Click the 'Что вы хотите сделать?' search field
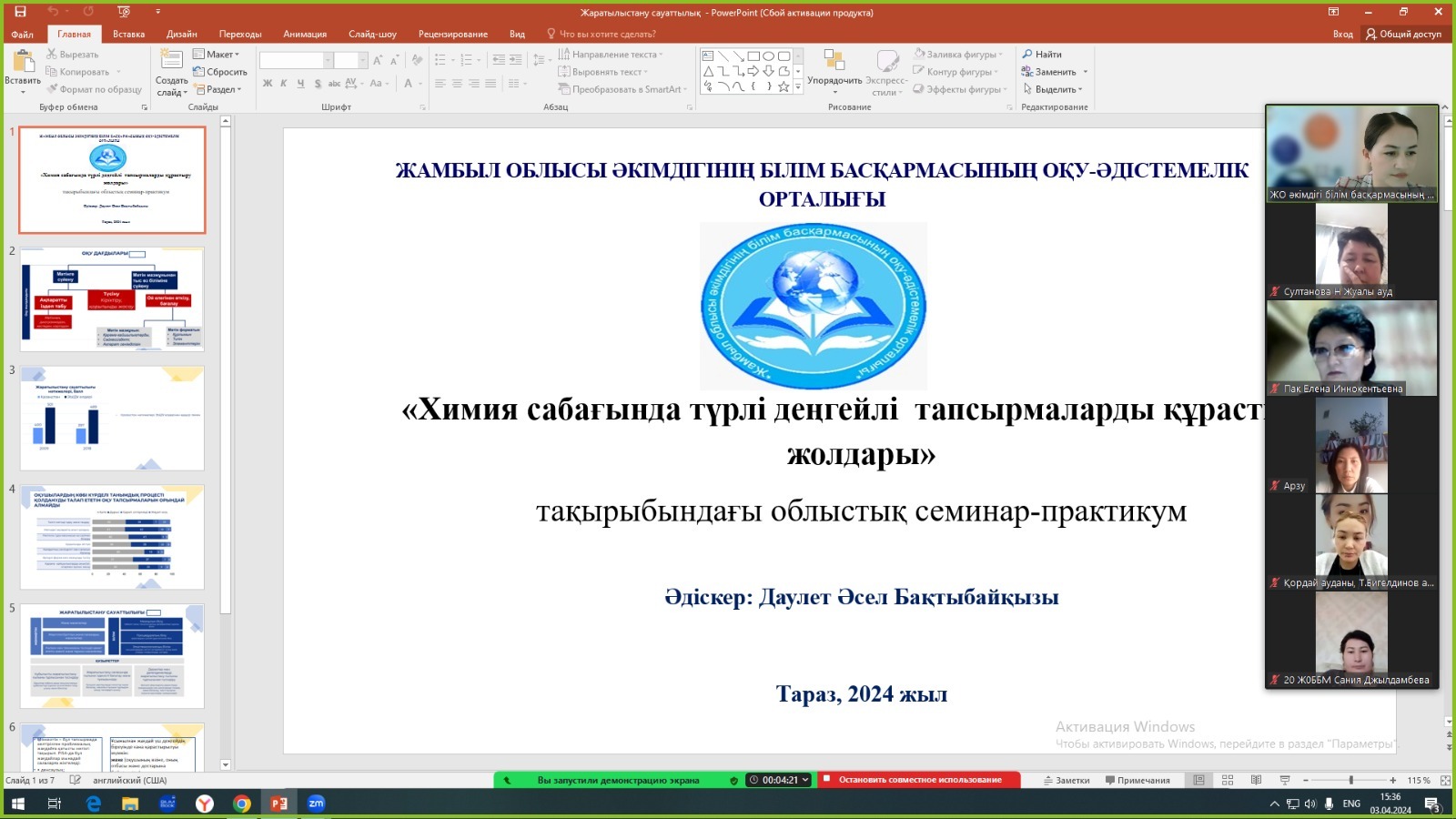 [601, 34]
